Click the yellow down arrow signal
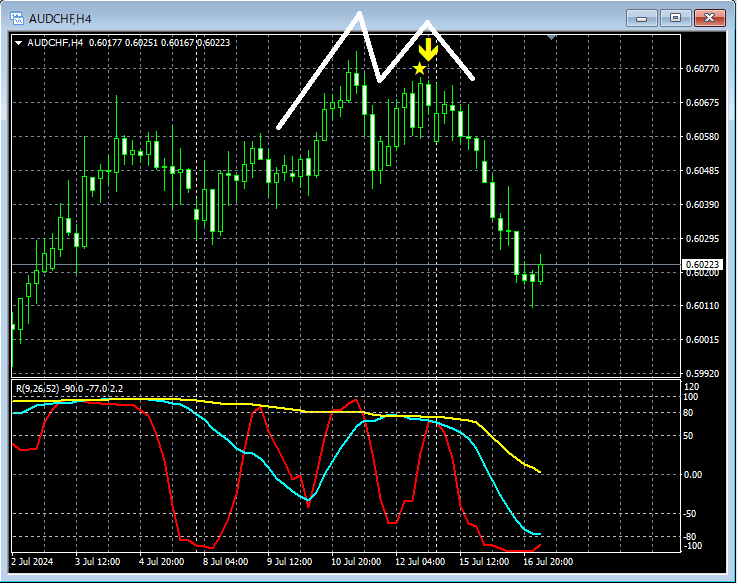 tap(428, 50)
